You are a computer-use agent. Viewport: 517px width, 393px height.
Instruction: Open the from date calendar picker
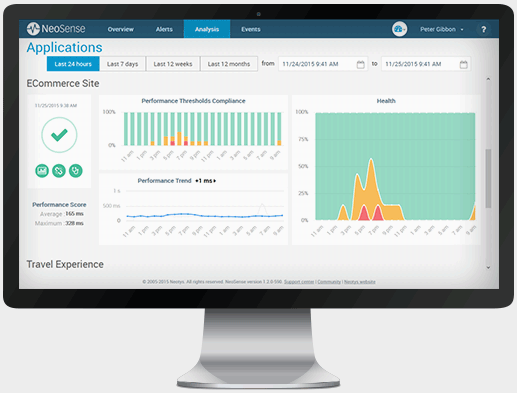pos(360,64)
